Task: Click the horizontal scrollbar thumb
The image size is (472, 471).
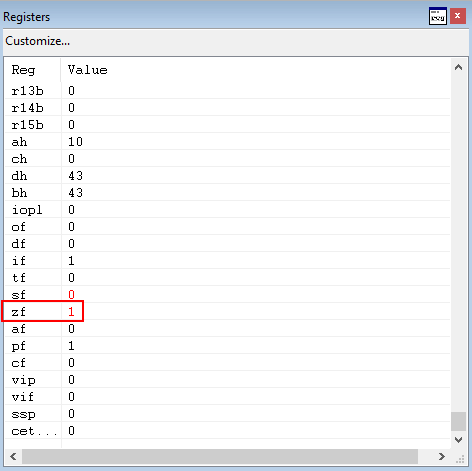Action: pos(220,456)
